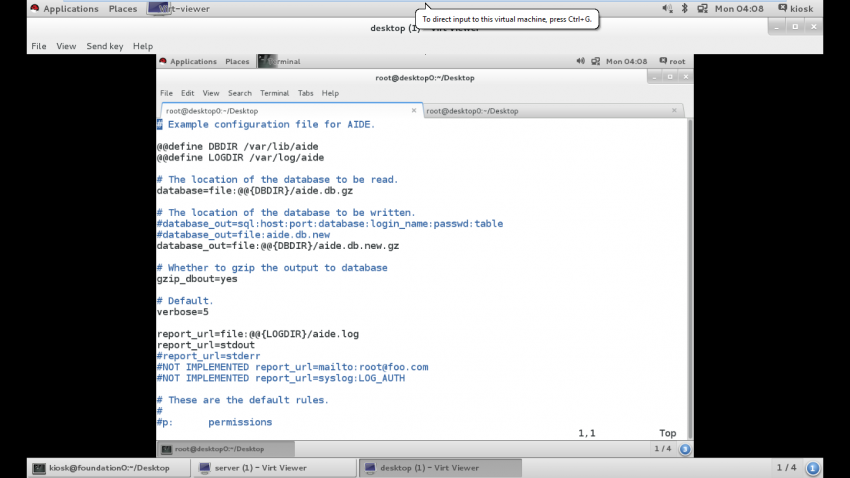This screenshot has height=478, width=850.
Task: Click the guest volume icon beside Mon 04:08
Action: [580, 61]
